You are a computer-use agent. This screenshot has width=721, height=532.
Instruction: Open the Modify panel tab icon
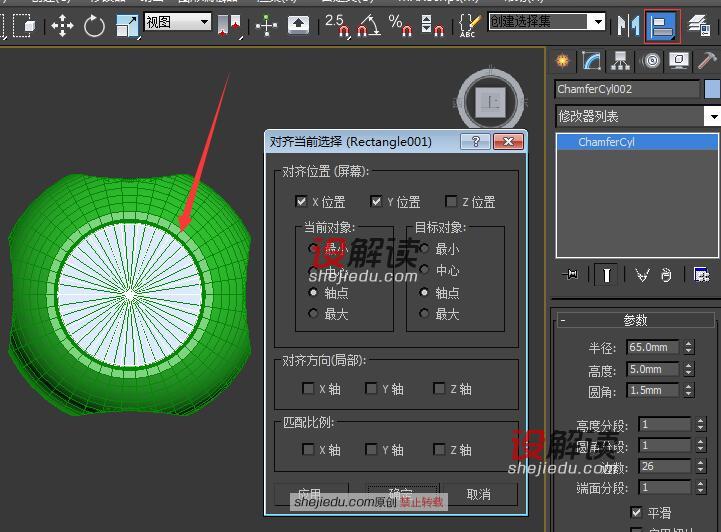(591, 61)
